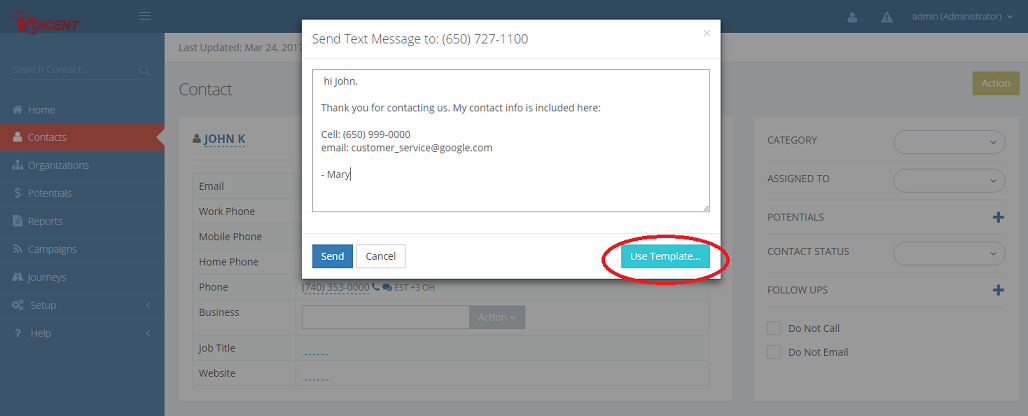Open the warning alerts triangle icon
The height and width of the screenshot is (416, 1028).
coord(886,17)
